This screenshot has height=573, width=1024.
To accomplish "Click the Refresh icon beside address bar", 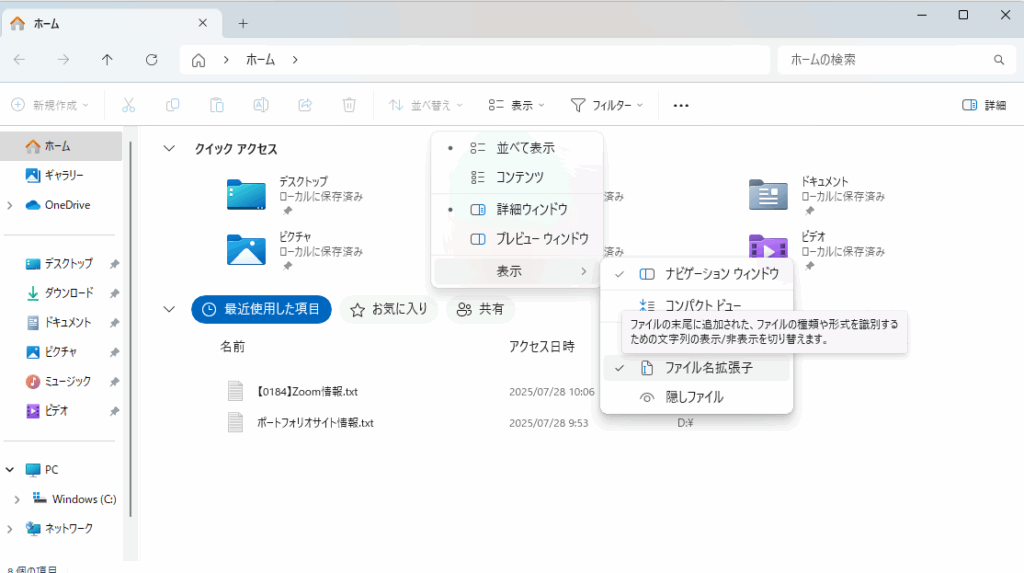I will coord(152,60).
